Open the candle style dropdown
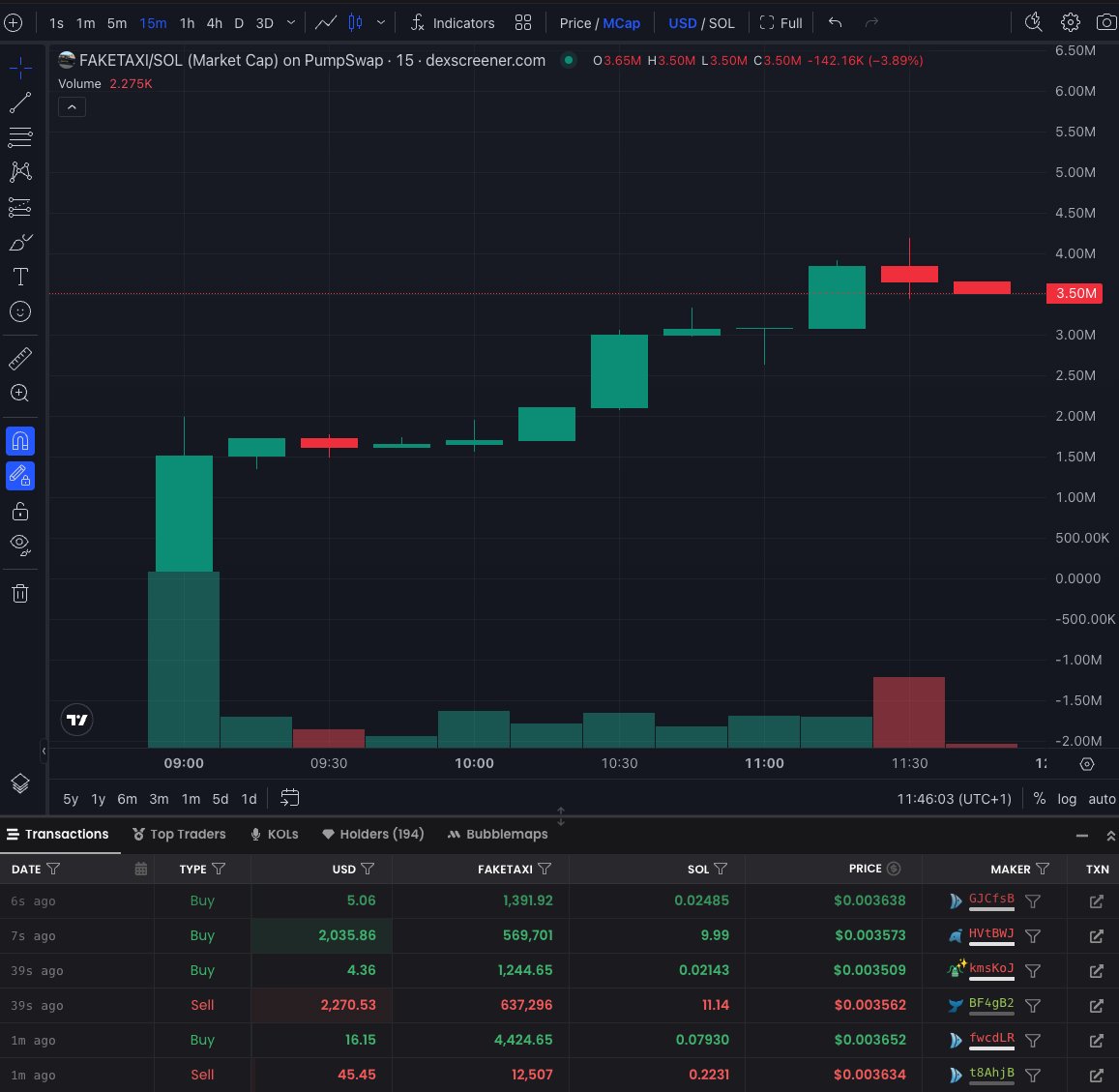The width and height of the screenshot is (1119, 1092). [381, 22]
